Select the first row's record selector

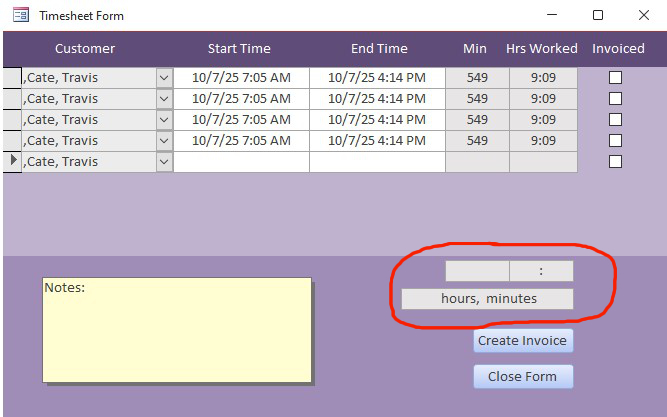tap(12, 78)
